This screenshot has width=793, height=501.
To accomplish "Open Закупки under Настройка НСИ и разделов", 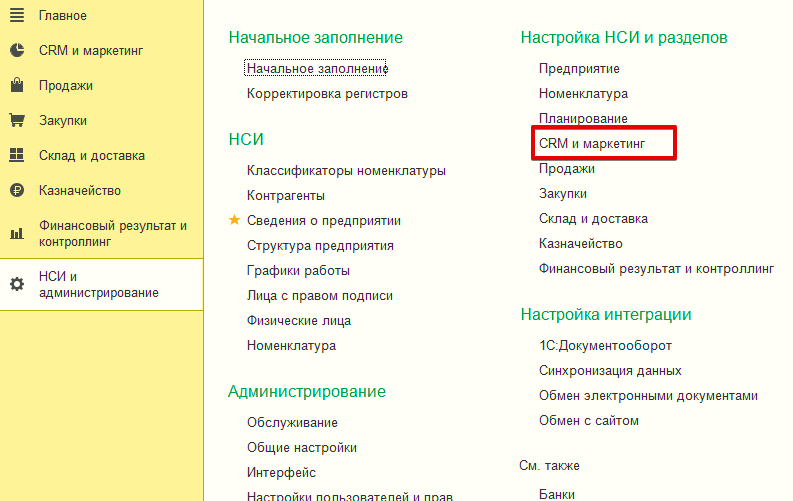I will [563, 194].
